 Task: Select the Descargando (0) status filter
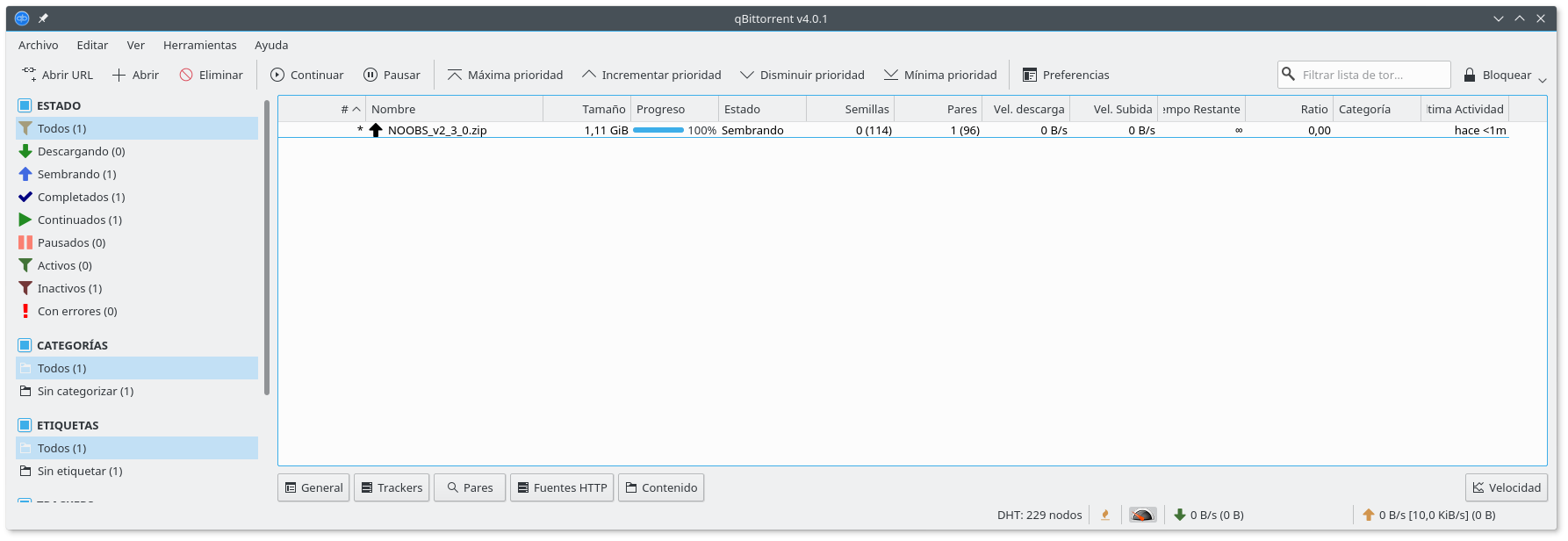tap(137, 151)
